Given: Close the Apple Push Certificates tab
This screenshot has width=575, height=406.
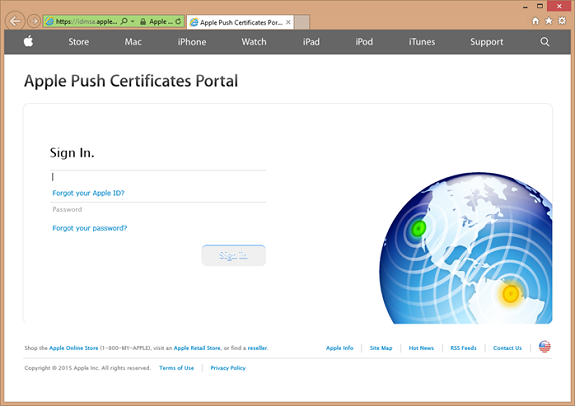Looking at the screenshot, I should coord(288,22).
